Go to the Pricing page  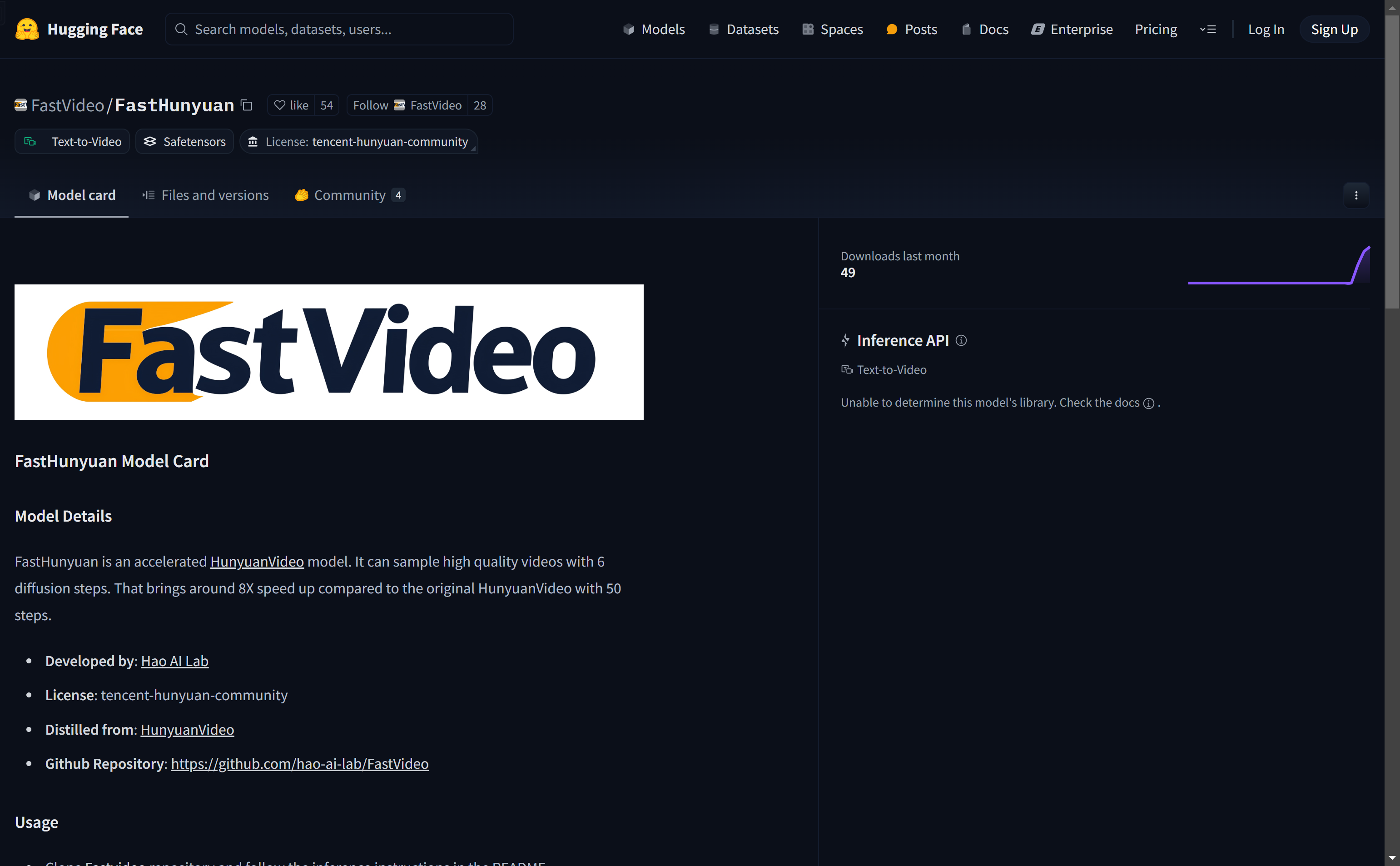coord(1156,29)
